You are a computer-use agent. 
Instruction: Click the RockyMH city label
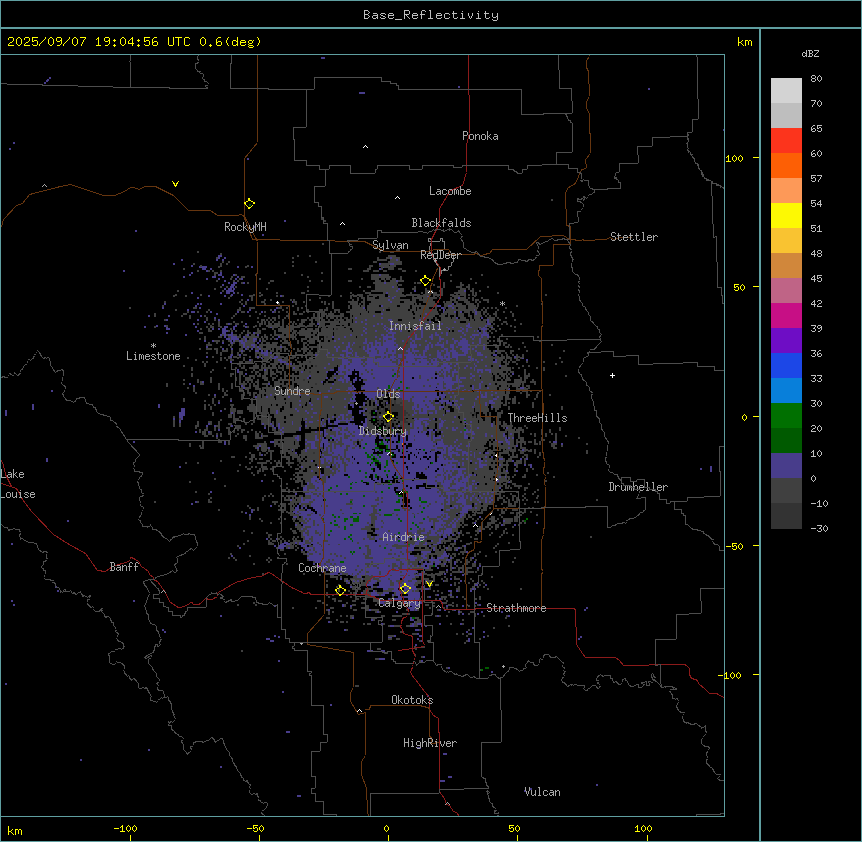coord(245,226)
